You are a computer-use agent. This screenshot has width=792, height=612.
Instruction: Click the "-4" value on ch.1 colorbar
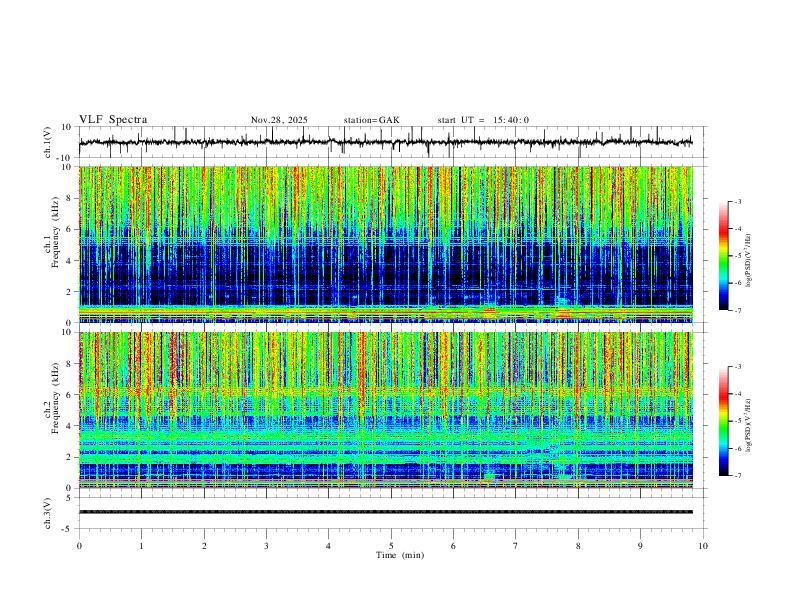[738, 229]
